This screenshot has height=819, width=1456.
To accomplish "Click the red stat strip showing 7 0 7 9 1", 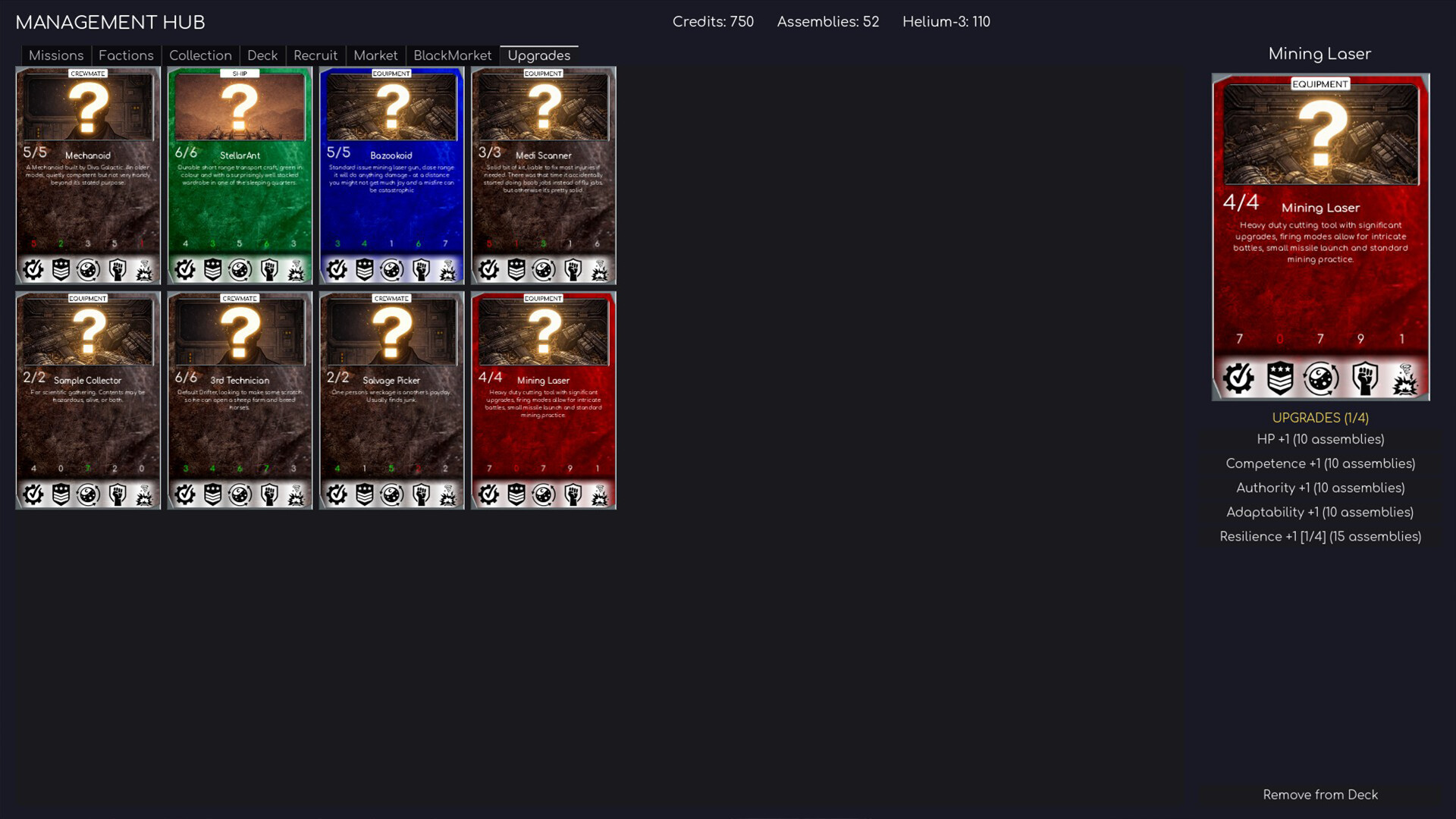I will pyautogui.click(x=1319, y=340).
